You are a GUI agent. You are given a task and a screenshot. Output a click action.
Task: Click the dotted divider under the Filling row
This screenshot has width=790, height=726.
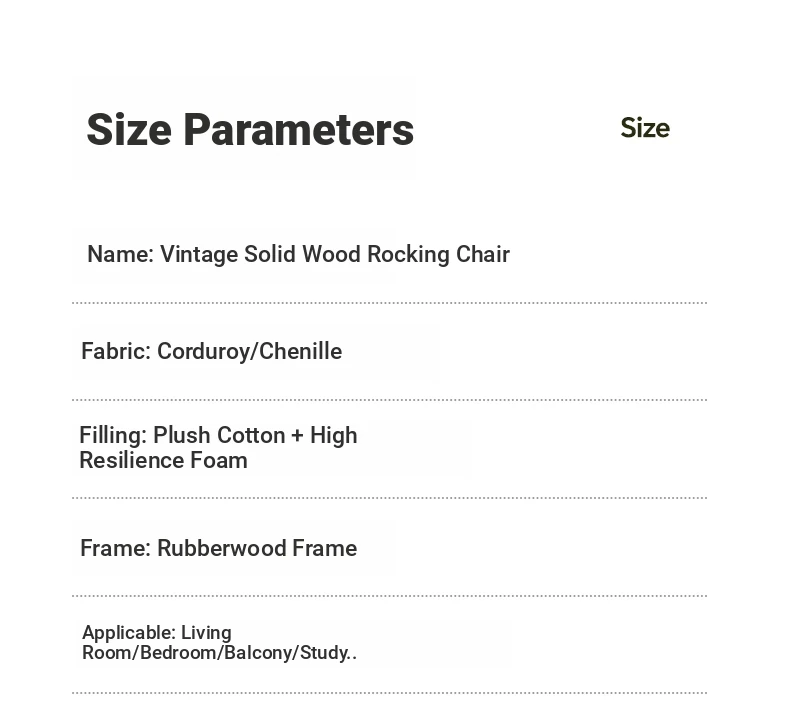[389, 497]
